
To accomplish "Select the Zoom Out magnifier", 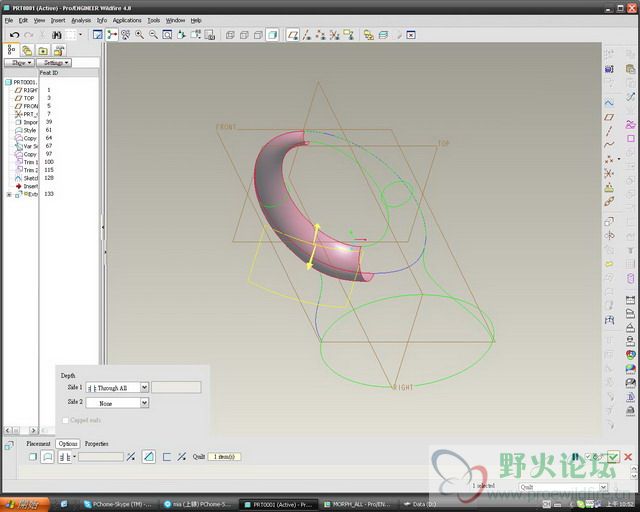I will tap(153, 35).
